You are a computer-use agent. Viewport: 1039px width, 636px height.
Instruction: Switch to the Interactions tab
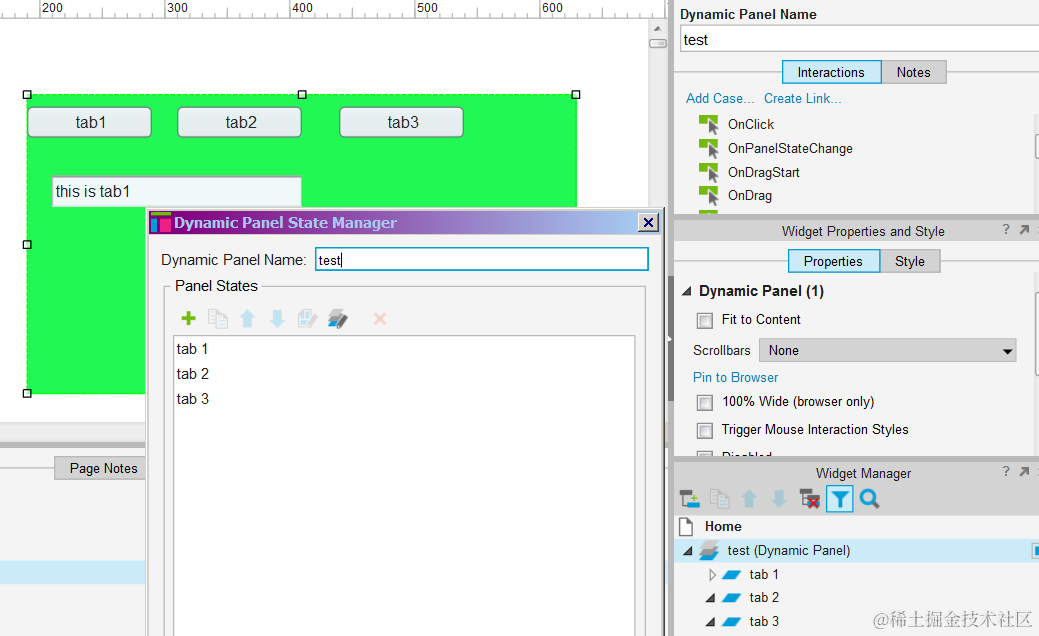click(x=832, y=72)
